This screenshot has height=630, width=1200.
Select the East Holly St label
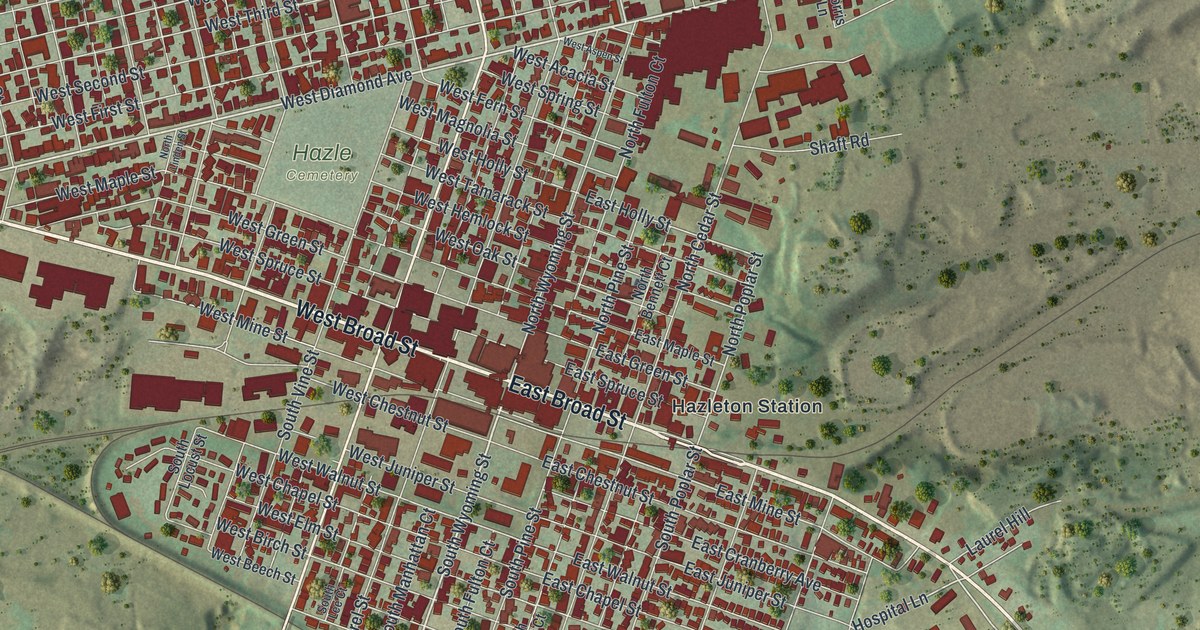click(x=627, y=211)
